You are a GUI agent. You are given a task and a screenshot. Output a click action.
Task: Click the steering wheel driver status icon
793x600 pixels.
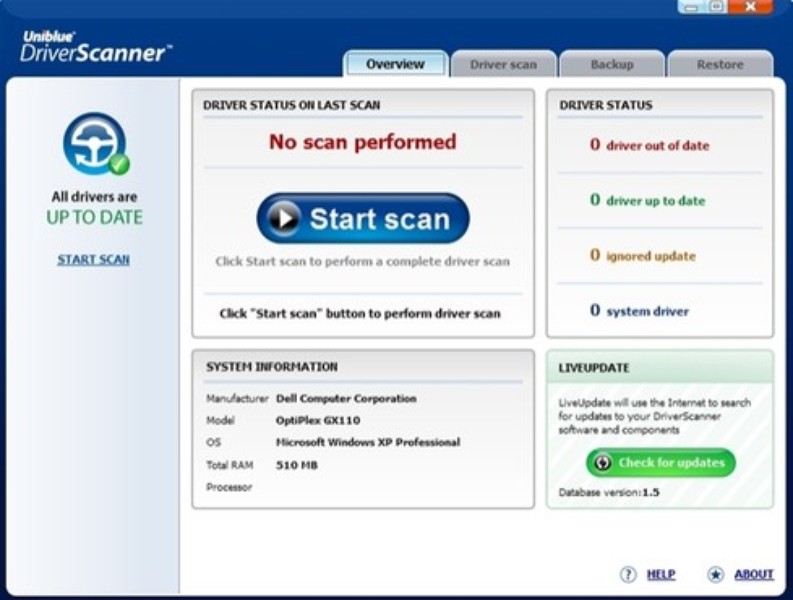coord(94,144)
